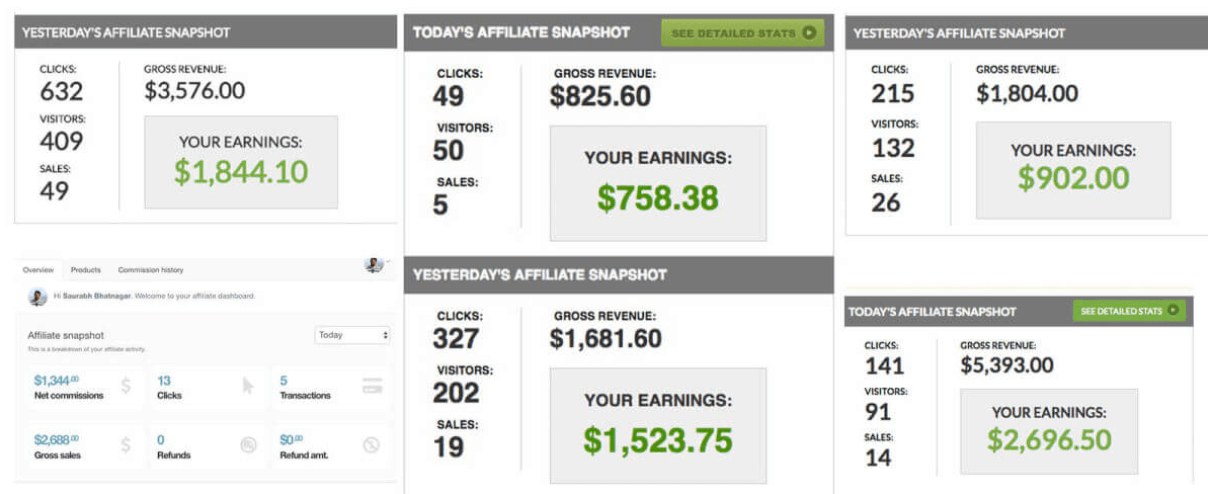Click the $758.38 Your Earnings box

point(658,183)
